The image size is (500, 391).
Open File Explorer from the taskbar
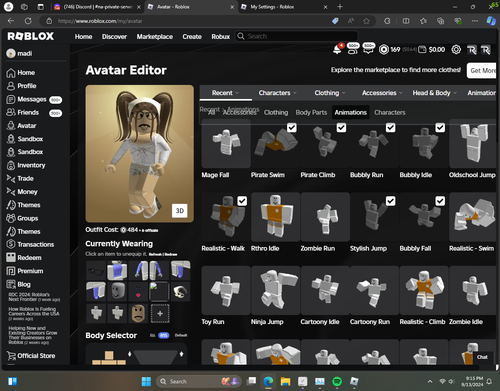(x=285, y=381)
